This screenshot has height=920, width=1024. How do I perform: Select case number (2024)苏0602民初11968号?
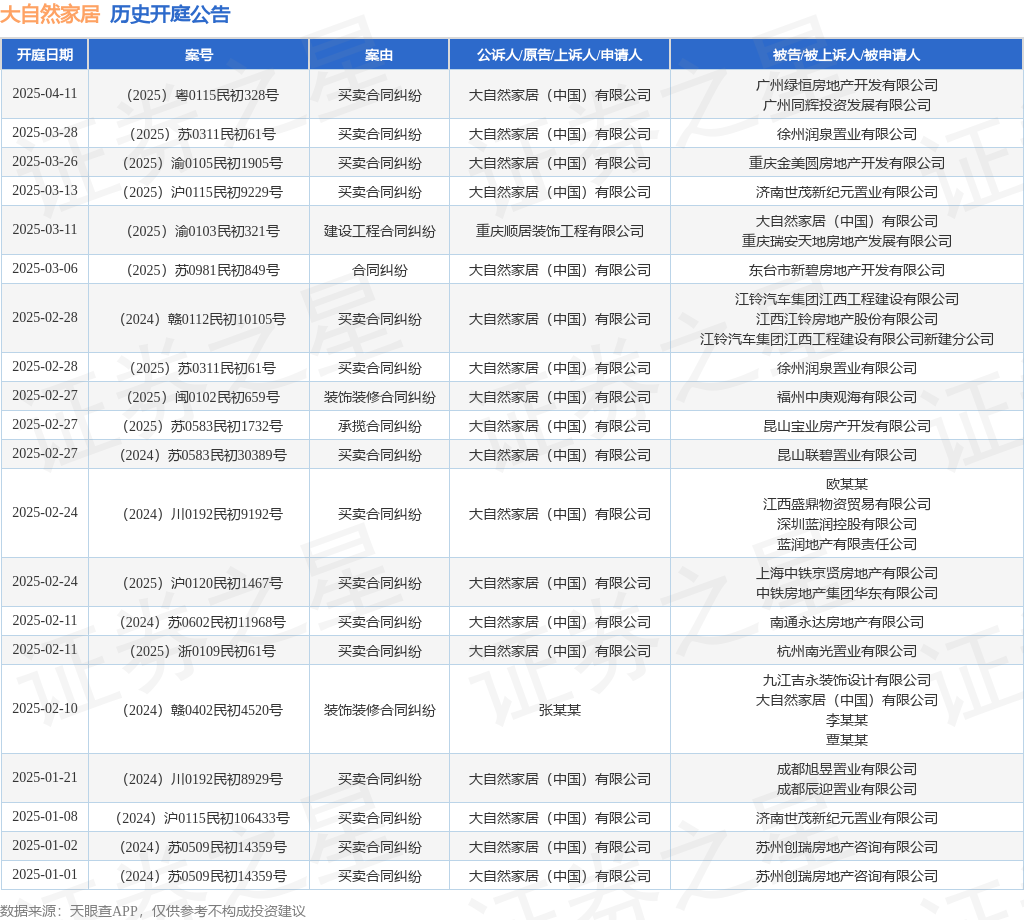(x=202, y=622)
